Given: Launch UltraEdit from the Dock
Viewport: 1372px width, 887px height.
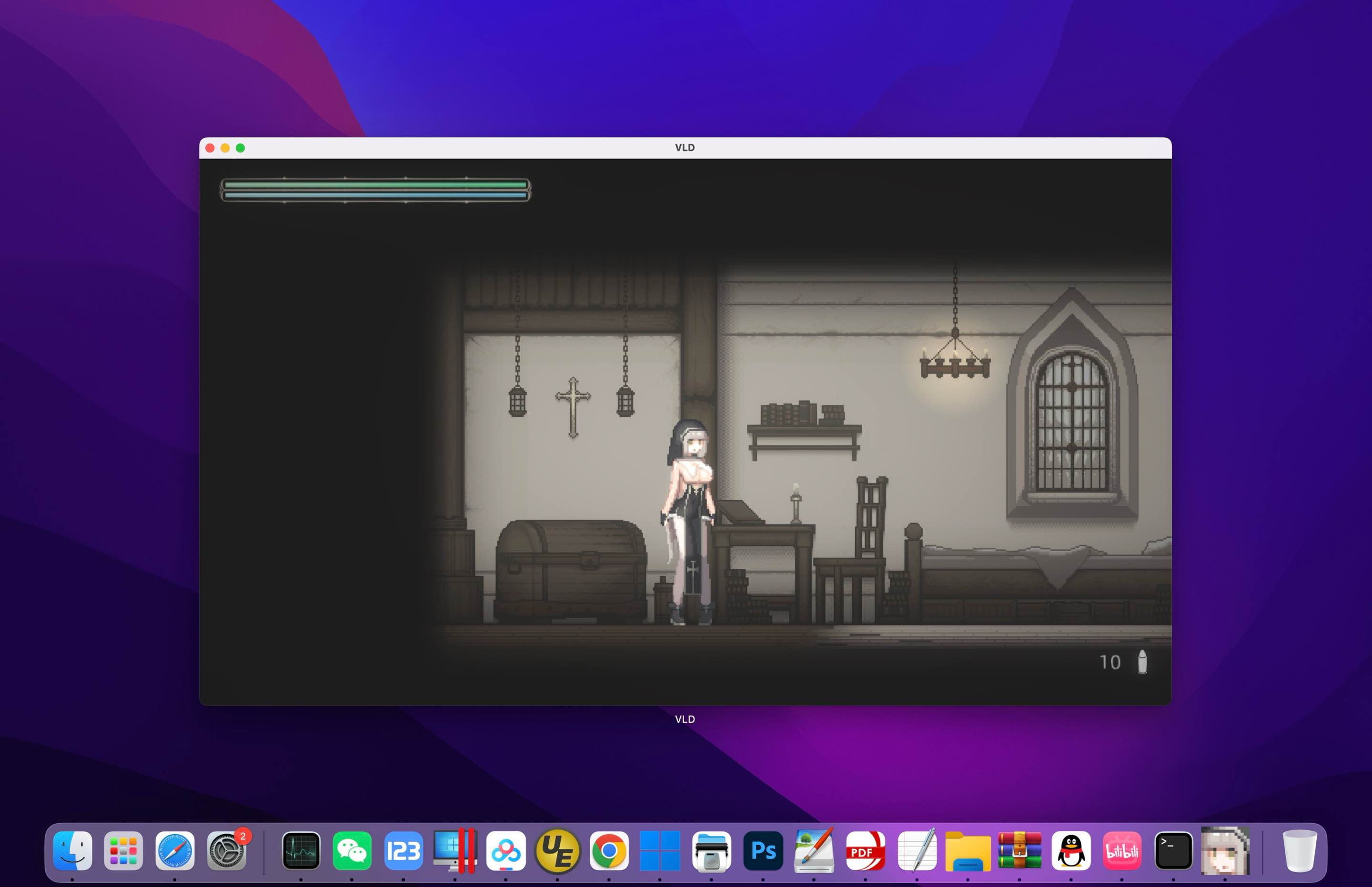Looking at the screenshot, I should (557, 851).
